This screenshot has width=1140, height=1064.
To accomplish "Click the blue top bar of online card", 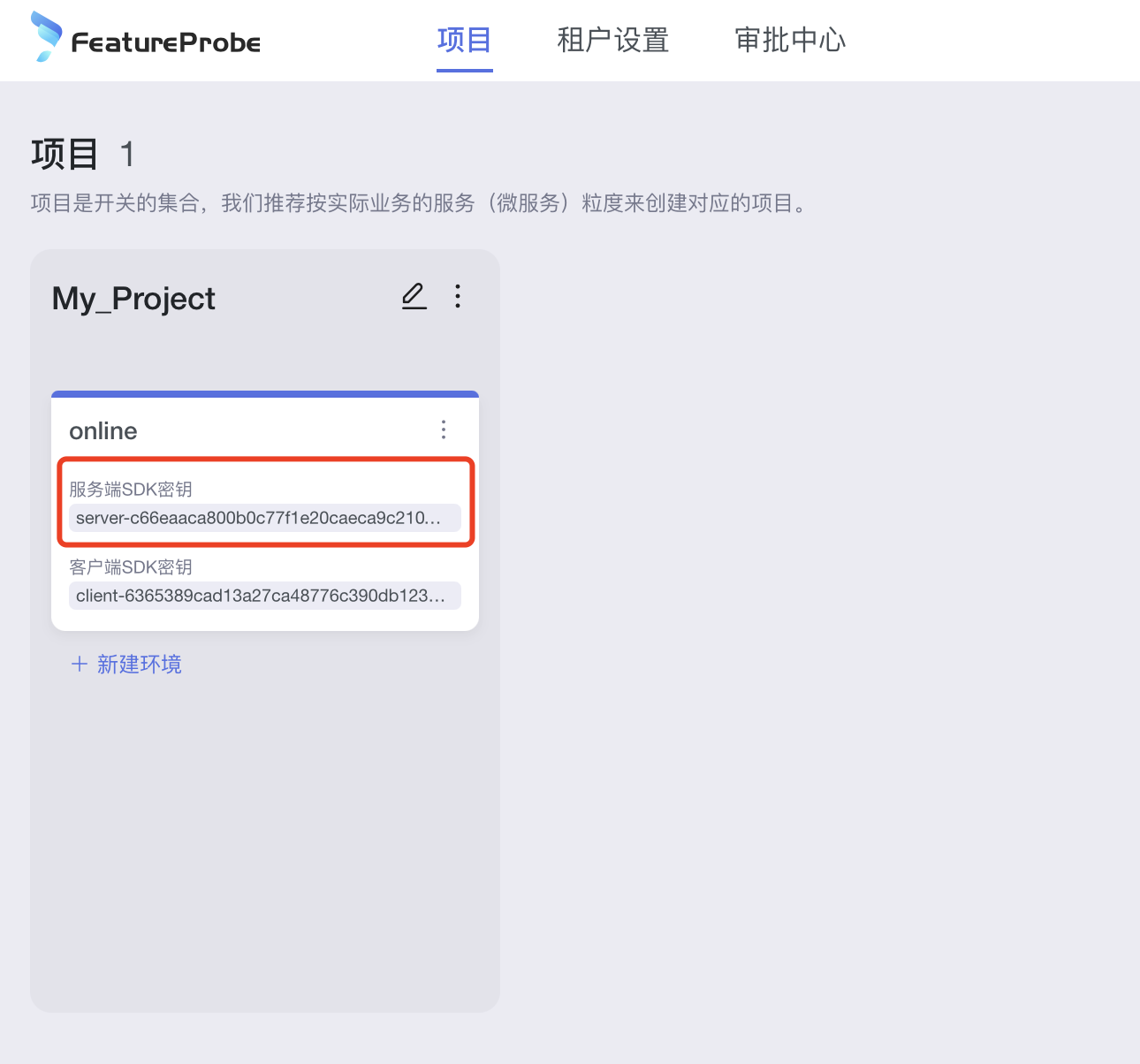I will (x=265, y=394).
